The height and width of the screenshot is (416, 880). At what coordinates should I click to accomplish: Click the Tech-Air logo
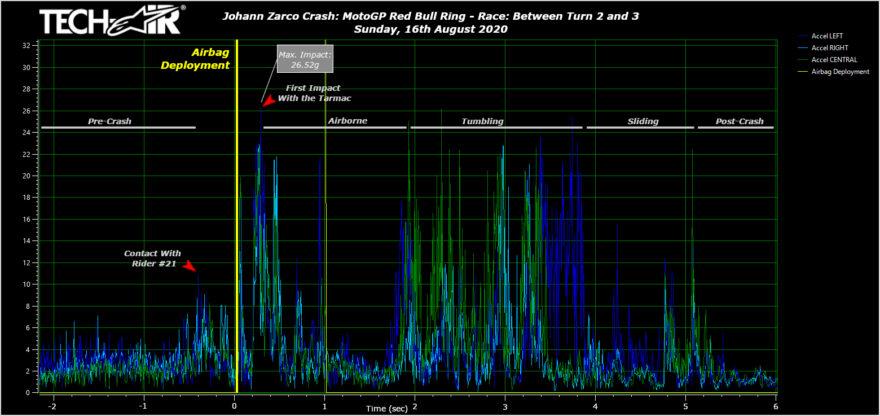click(x=112, y=21)
